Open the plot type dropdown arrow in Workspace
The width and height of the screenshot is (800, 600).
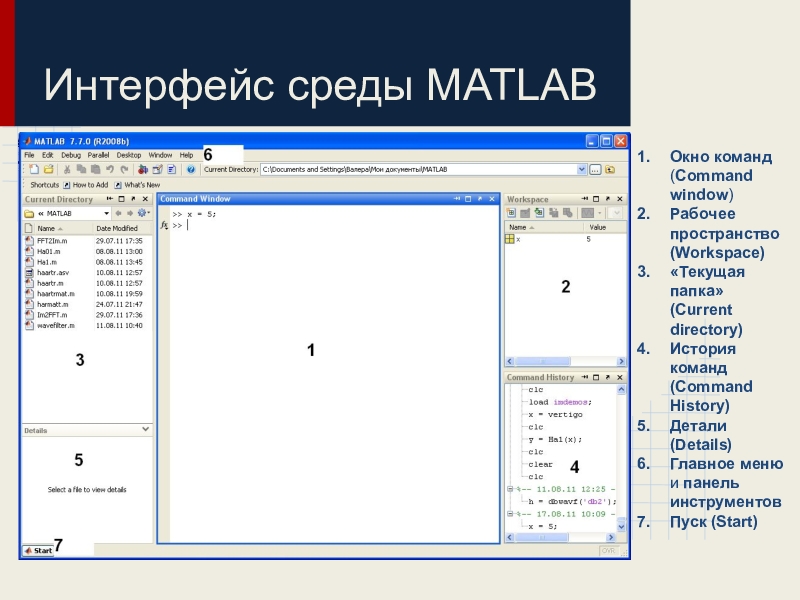(600, 213)
